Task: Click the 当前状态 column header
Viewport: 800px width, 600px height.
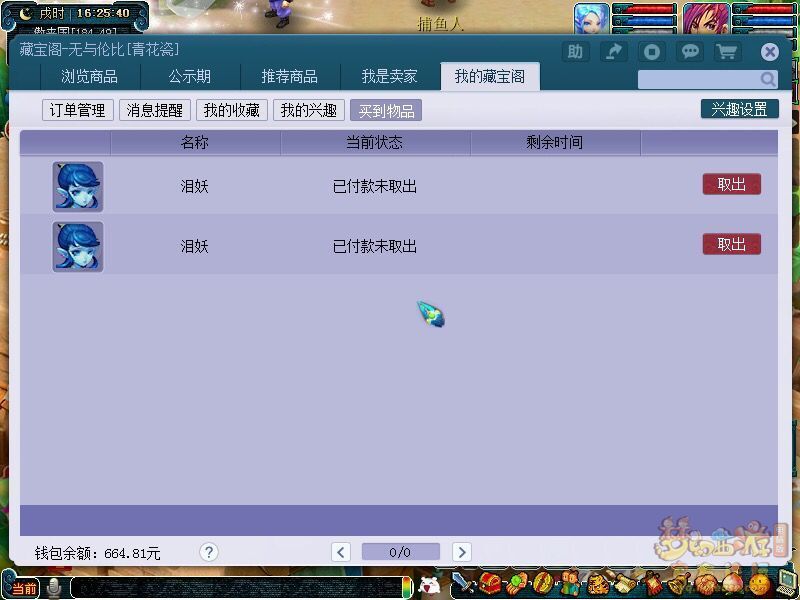Action: (x=375, y=142)
